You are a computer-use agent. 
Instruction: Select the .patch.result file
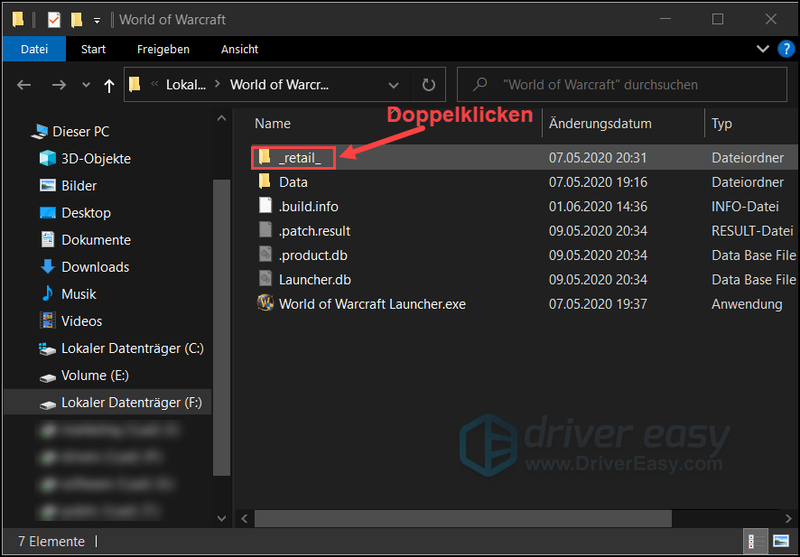(x=314, y=231)
